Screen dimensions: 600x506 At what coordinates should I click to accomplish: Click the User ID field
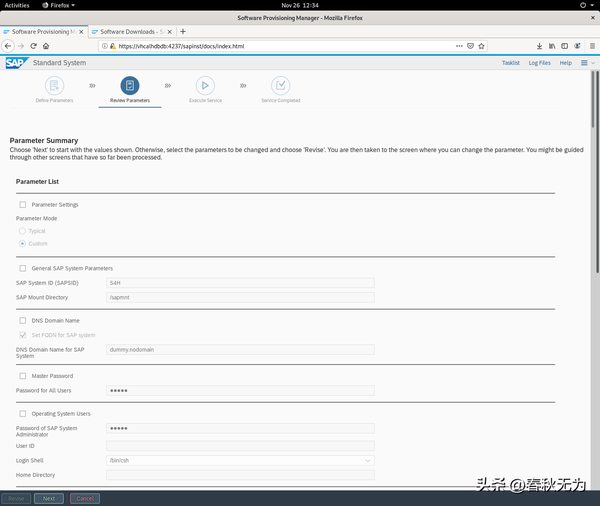click(x=240, y=446)
